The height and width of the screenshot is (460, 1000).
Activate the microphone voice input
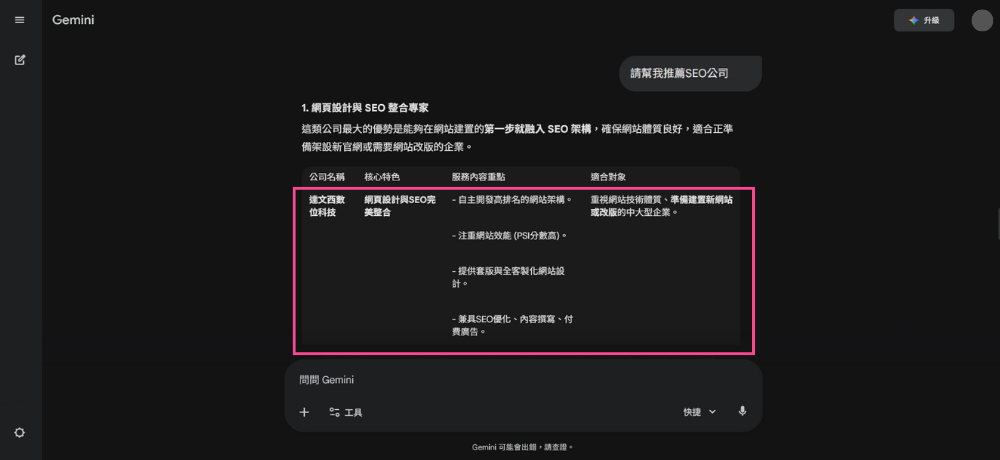click(742, 411)
